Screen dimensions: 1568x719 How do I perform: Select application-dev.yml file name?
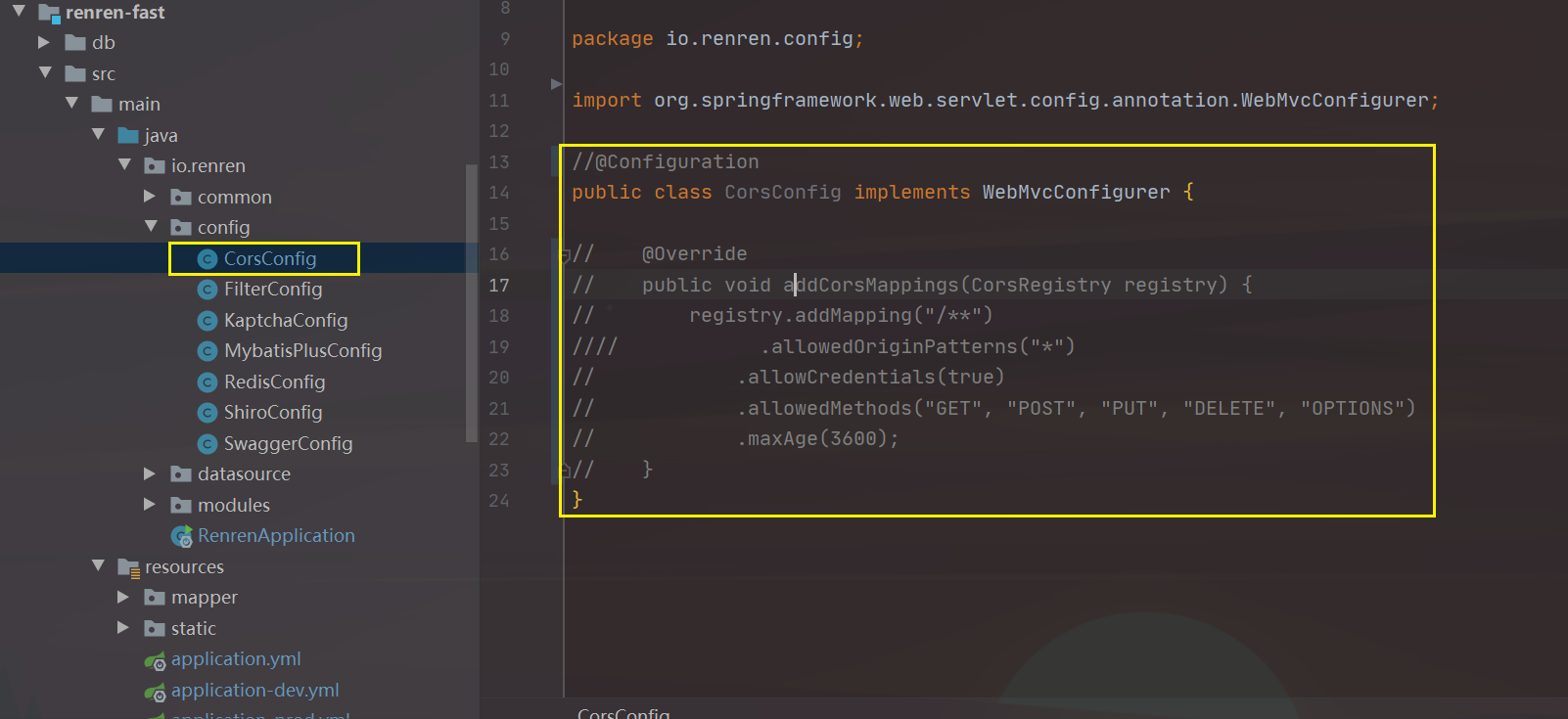coord(255,690)
